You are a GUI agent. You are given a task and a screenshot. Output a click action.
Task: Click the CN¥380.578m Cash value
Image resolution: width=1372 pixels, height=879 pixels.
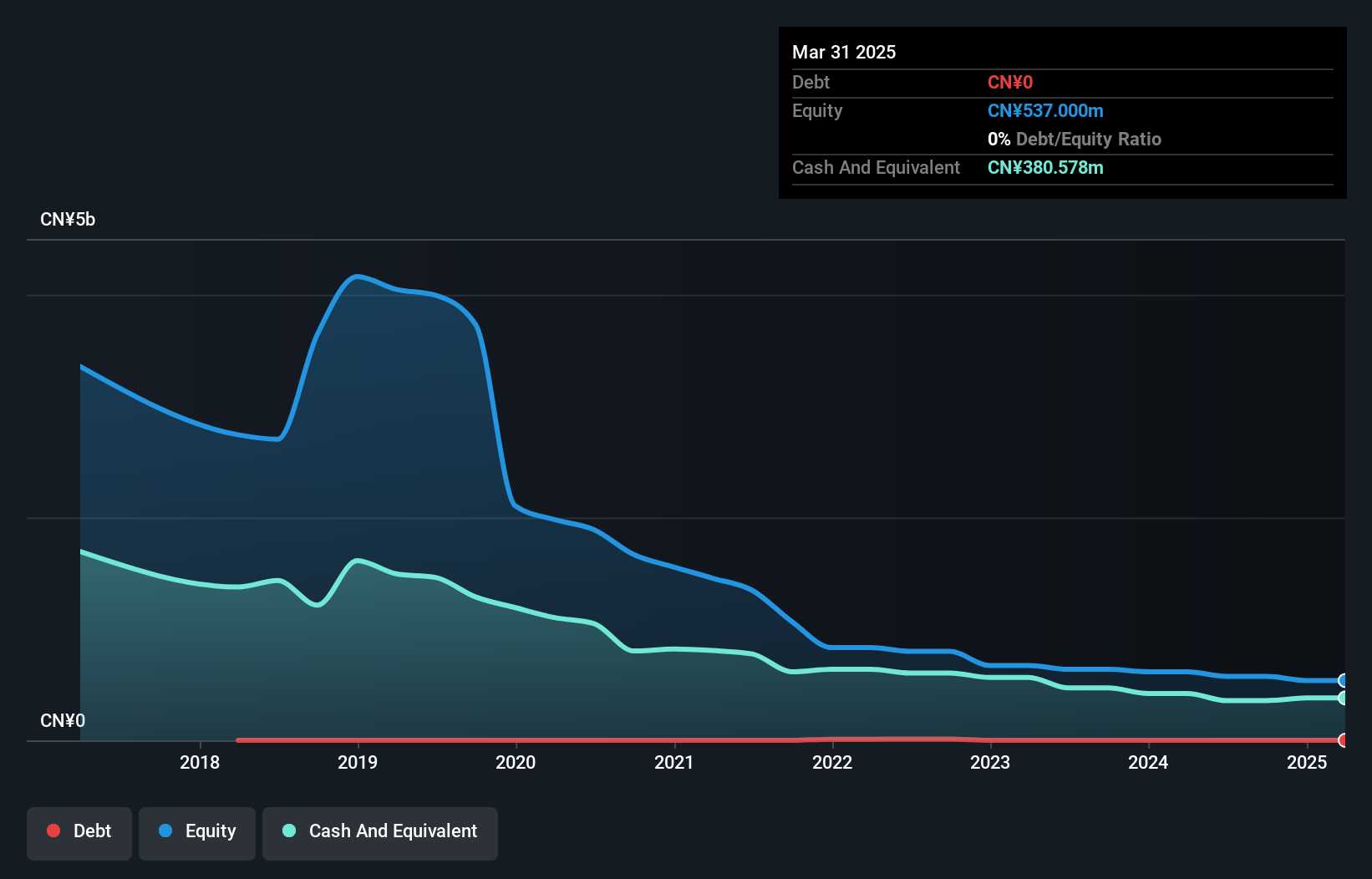(1044, 167)
